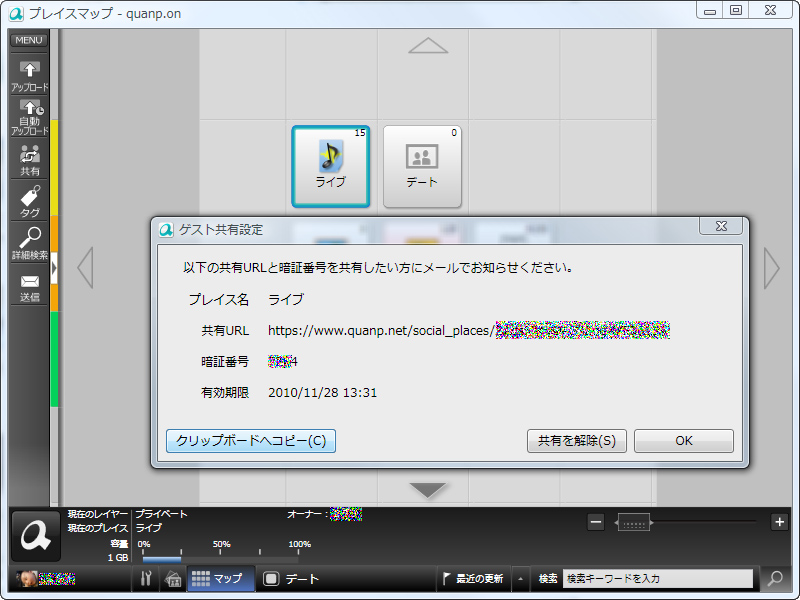Switch to the マップ tab
Screen dimensions: 800x600
[x=213, y=578]
